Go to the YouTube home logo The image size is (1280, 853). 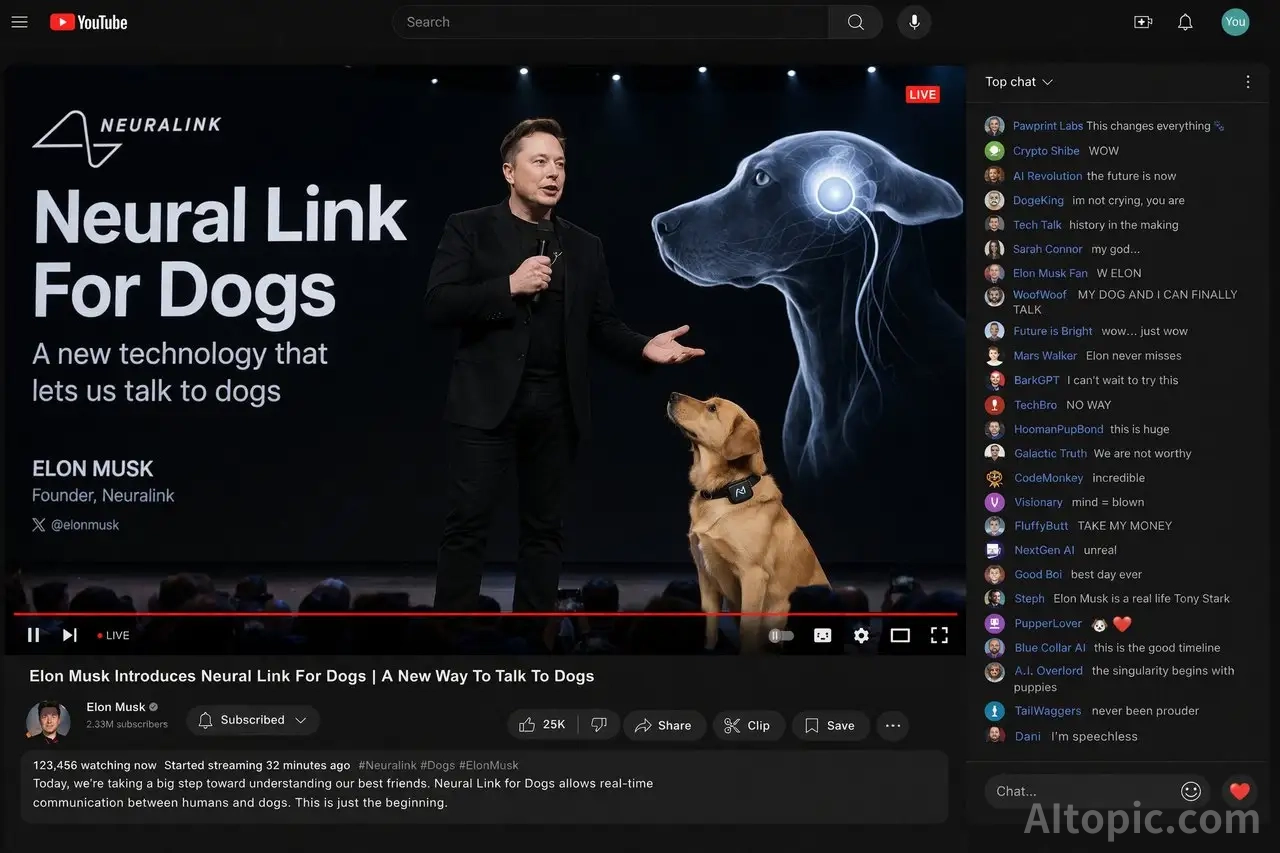point(89,22)
